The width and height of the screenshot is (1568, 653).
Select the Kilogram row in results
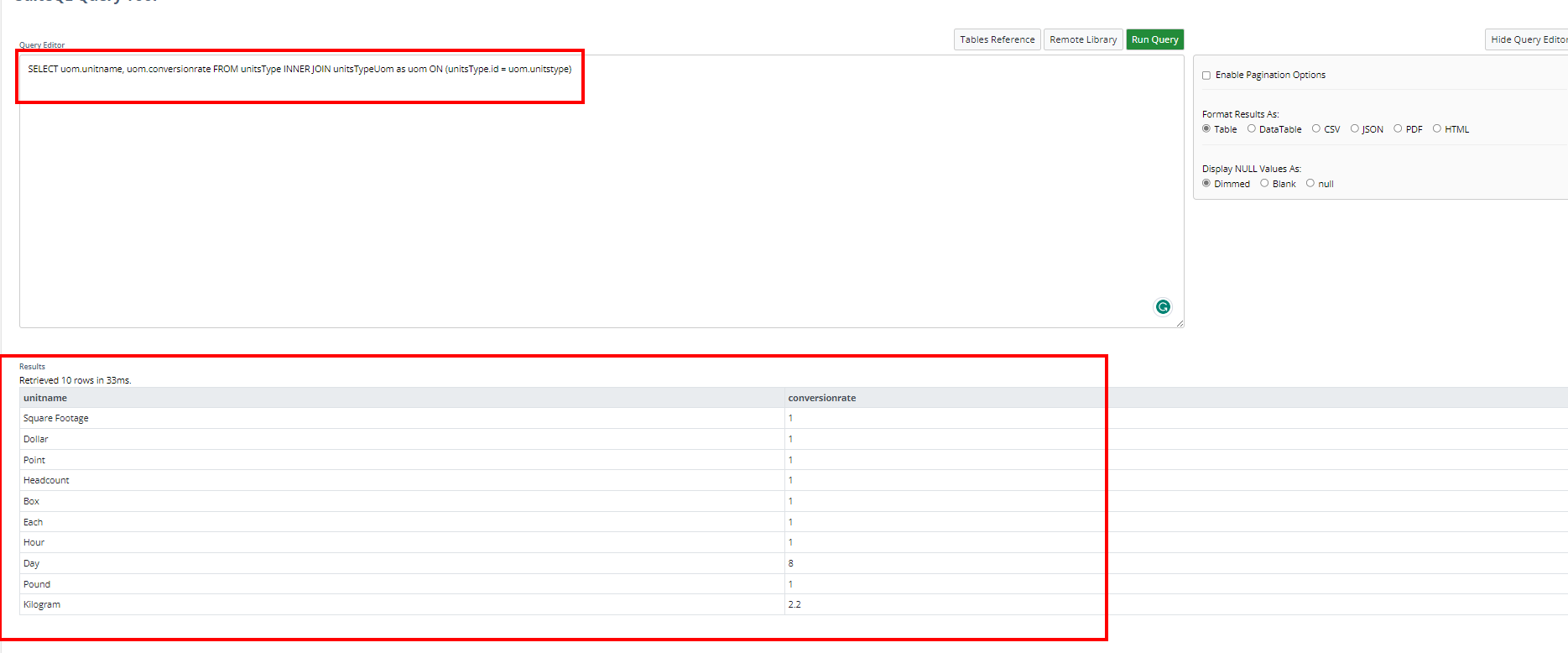click(x=42, y=604)
